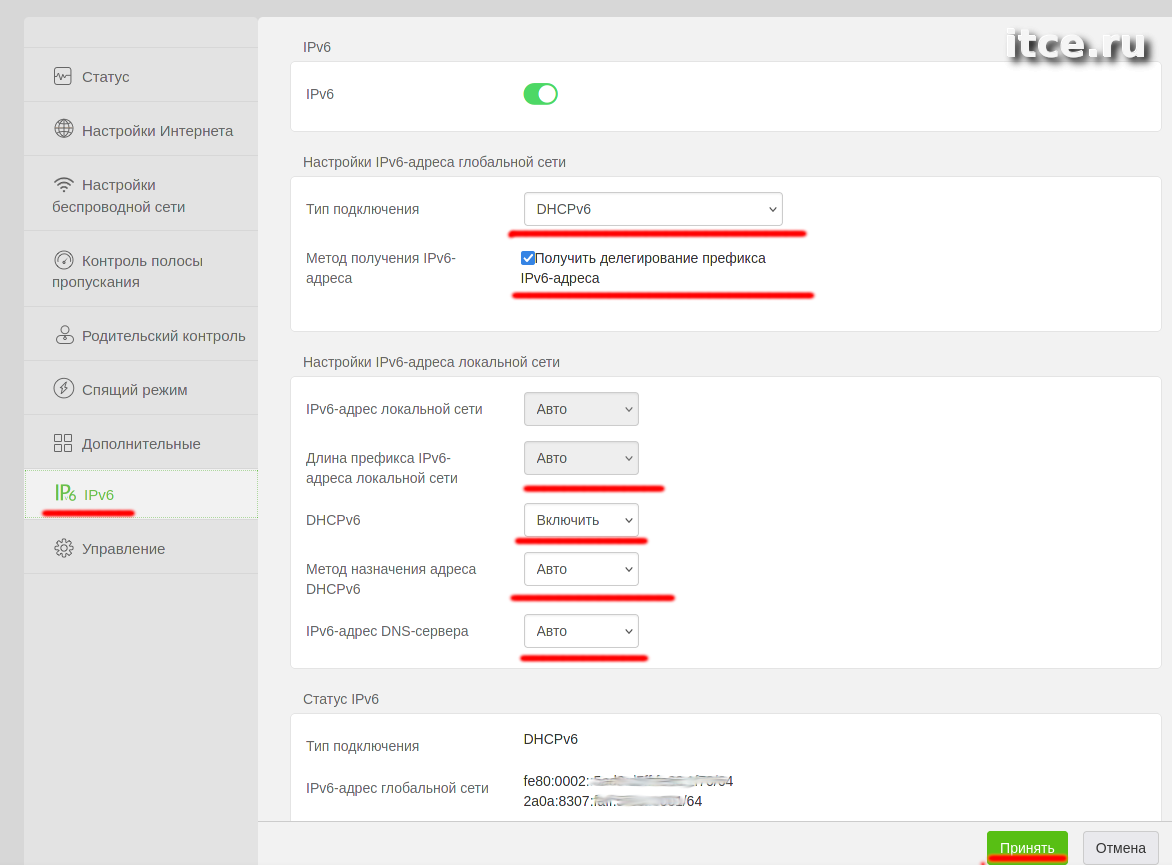This screenshot has width=1172, height=865.
Task: Click the 'DHCPv6' label in local network settings
Action: click(333, 520)
